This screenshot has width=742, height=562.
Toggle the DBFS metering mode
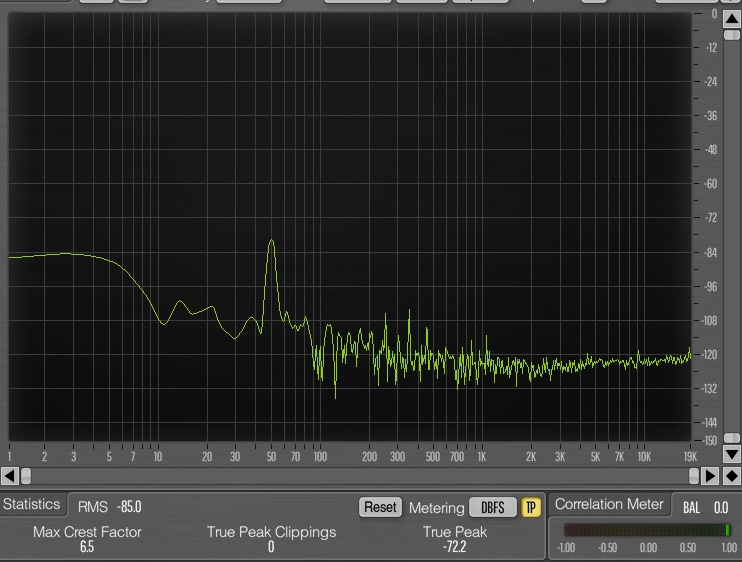[x=493, y=508]
